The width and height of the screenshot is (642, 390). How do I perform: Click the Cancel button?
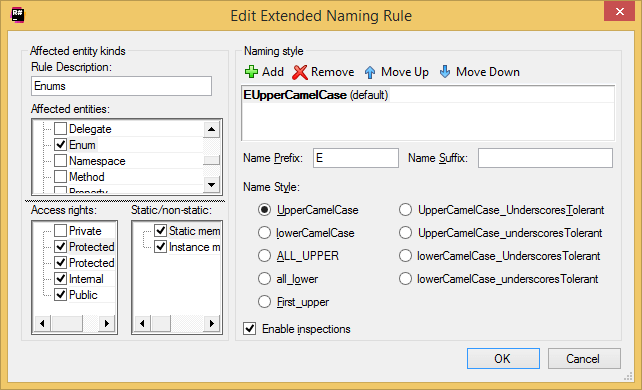(x=584, y=358)
